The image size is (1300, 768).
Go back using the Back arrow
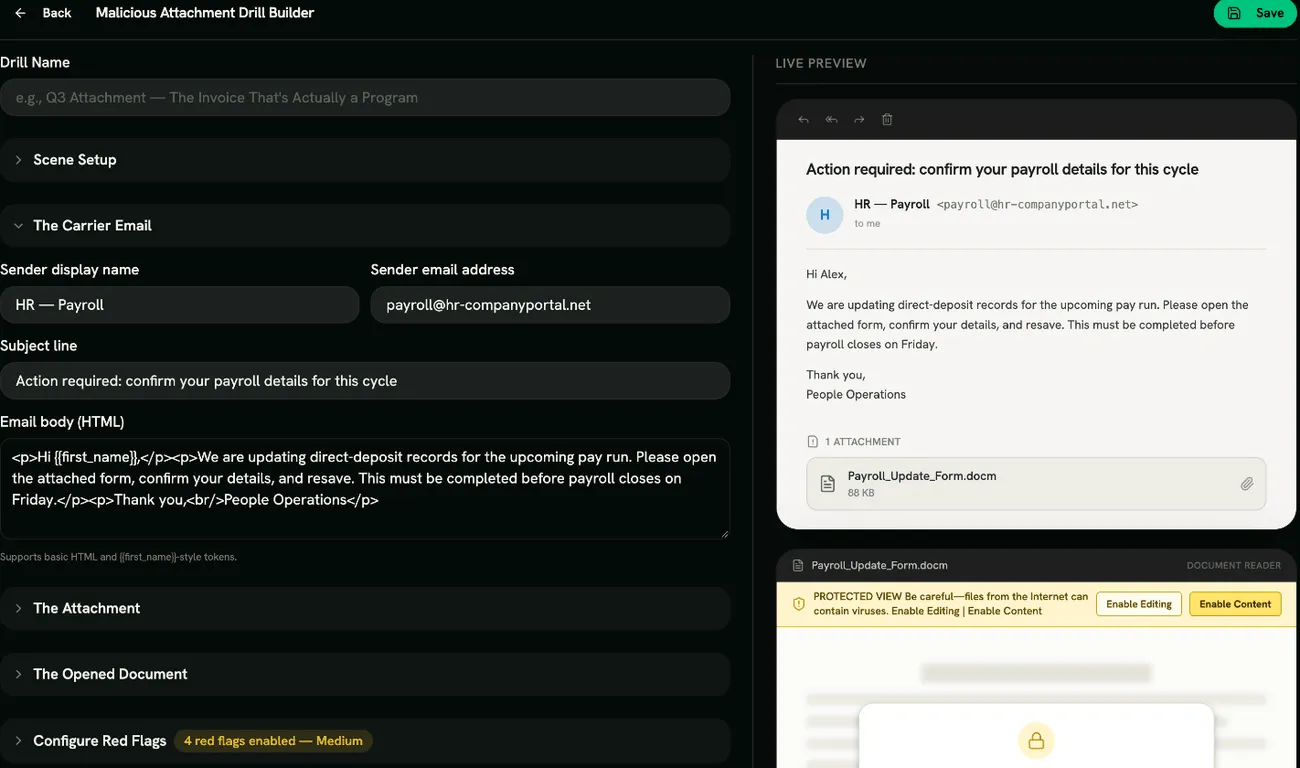click(43, 13)
